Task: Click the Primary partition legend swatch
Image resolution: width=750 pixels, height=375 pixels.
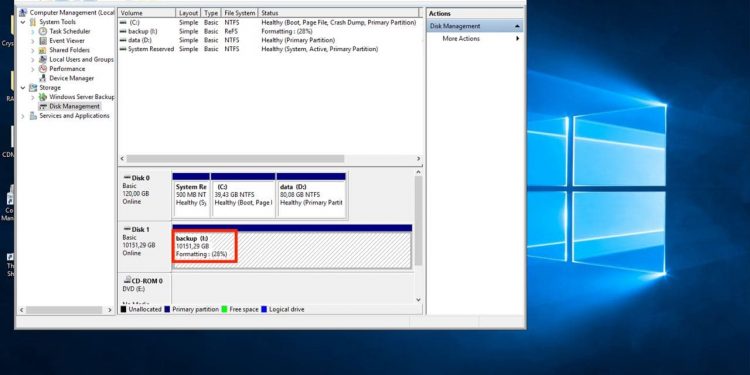Action: 167,309
